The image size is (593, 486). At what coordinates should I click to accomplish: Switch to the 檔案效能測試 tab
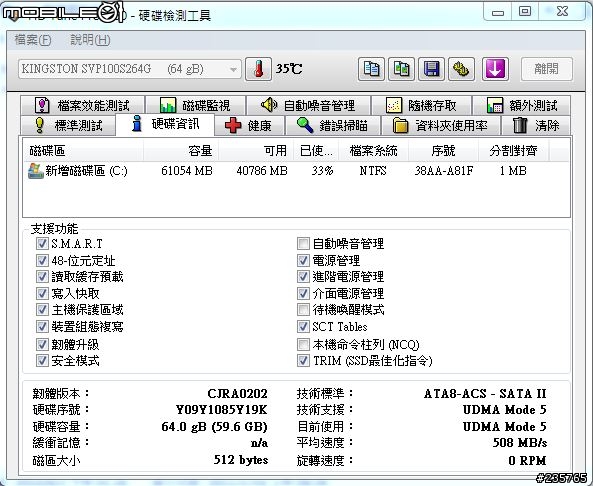click(x=83, y=105)
